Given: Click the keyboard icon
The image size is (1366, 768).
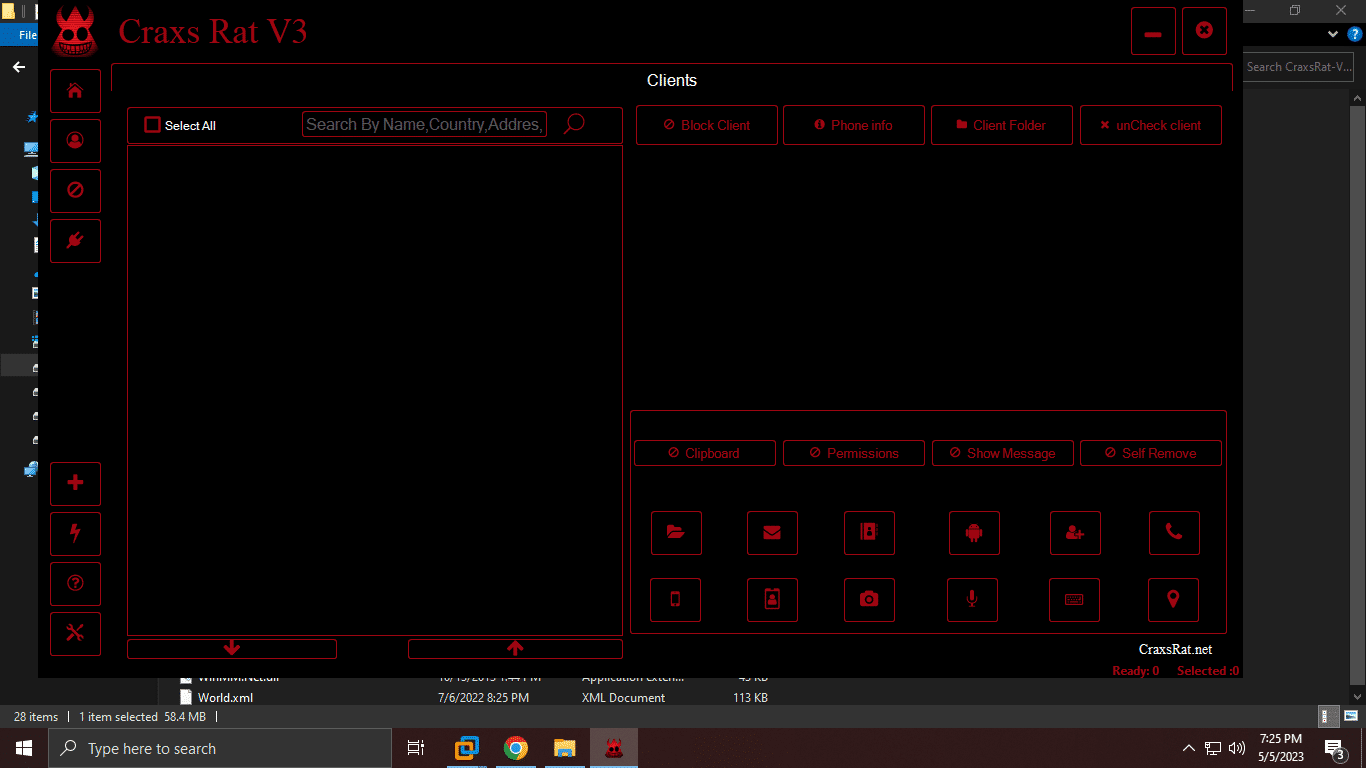Looking at the screenshot, I should (1074, 600).
